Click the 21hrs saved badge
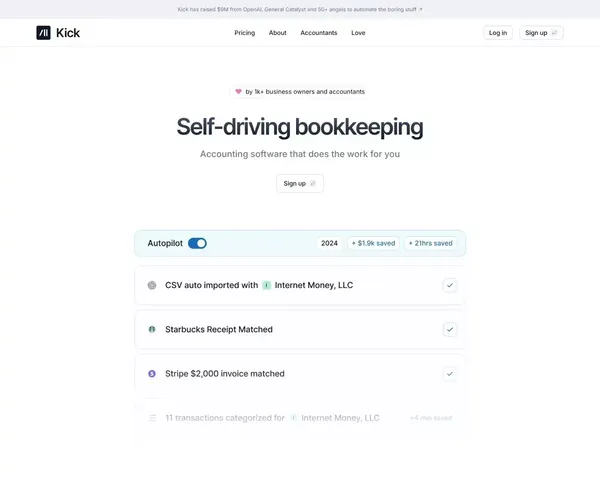Viewport: 600px width, 499px height. click(430, 243)
